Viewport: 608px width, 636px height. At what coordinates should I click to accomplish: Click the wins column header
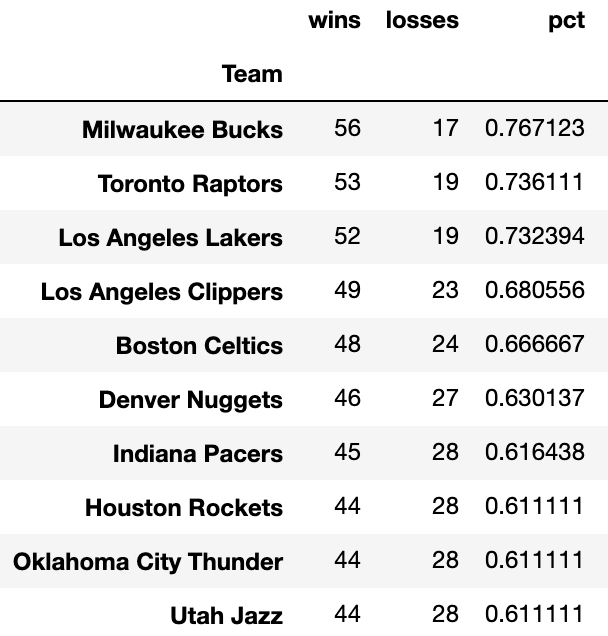tap(334, 20)
